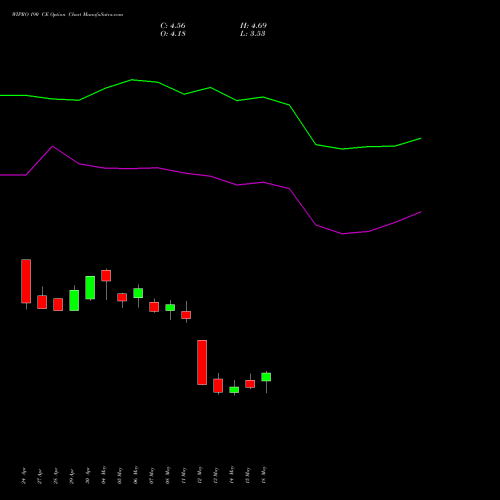Click the red candlestick at 28 Apr

click(58, 304)
